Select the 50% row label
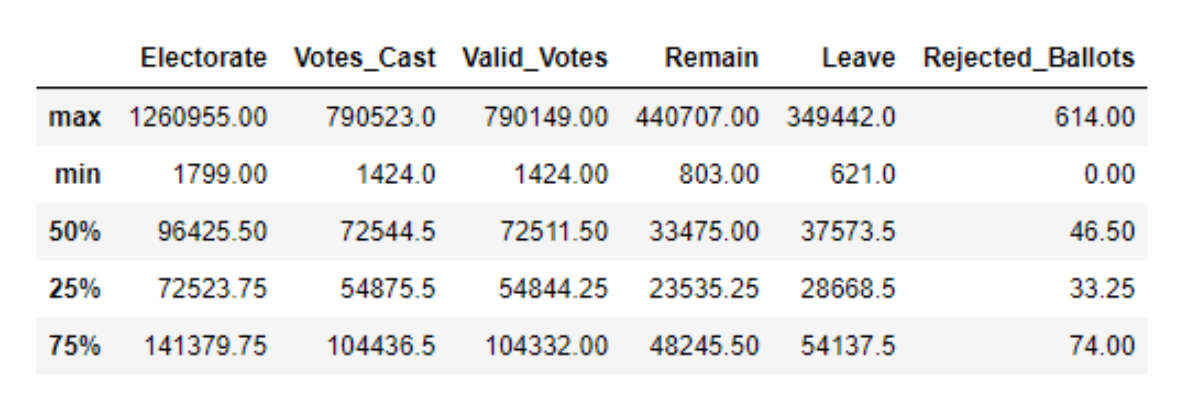The height and width of the screenshot is (406, 1188). tap(75, 232)
